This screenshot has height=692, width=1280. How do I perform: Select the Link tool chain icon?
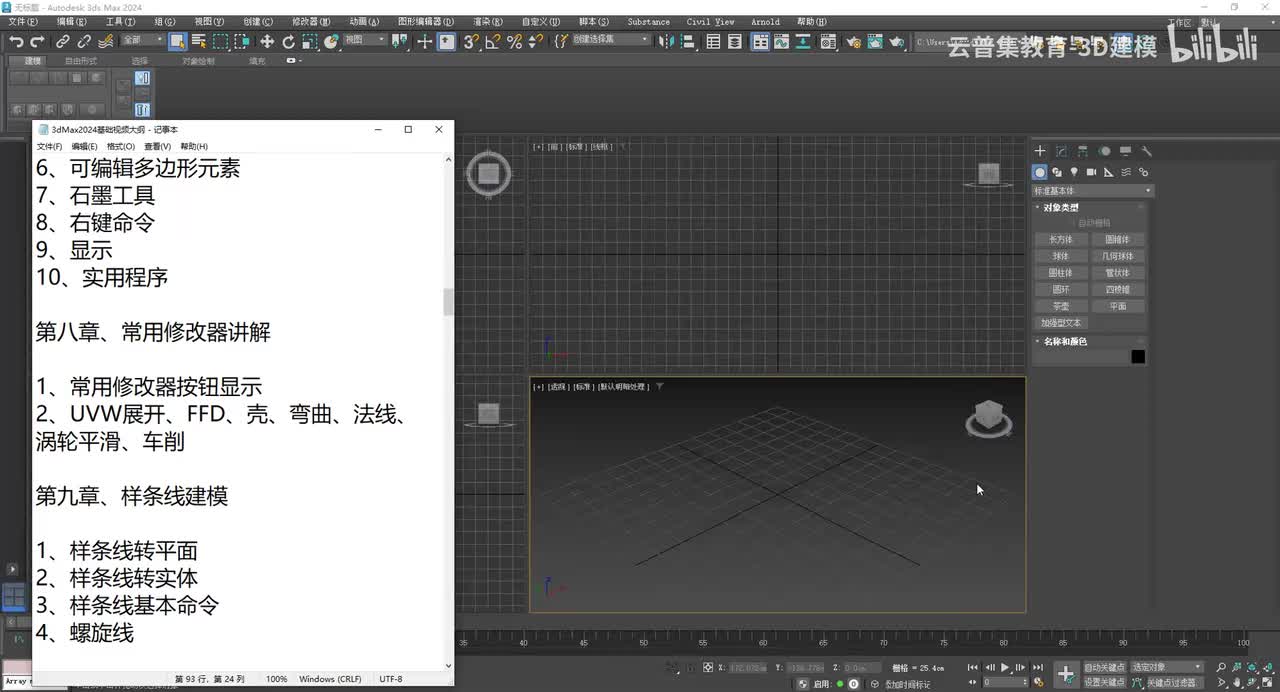[x=63, y=41]
